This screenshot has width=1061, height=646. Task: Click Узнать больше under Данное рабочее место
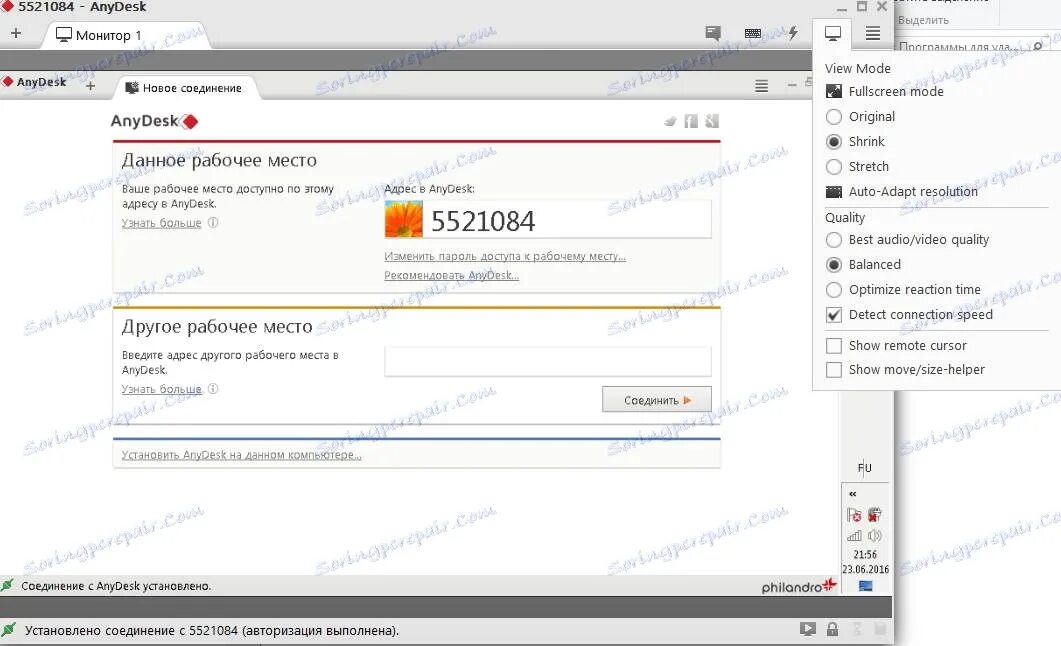pos(162,223)
